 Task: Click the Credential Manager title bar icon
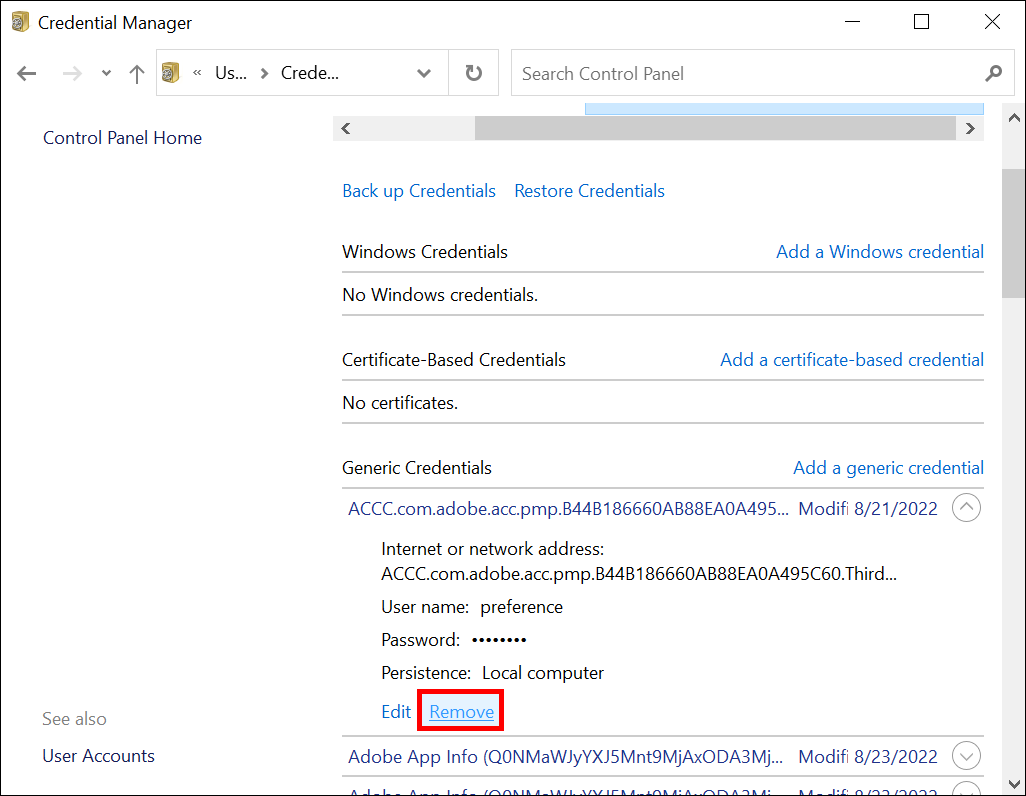[x=20, y=22]
